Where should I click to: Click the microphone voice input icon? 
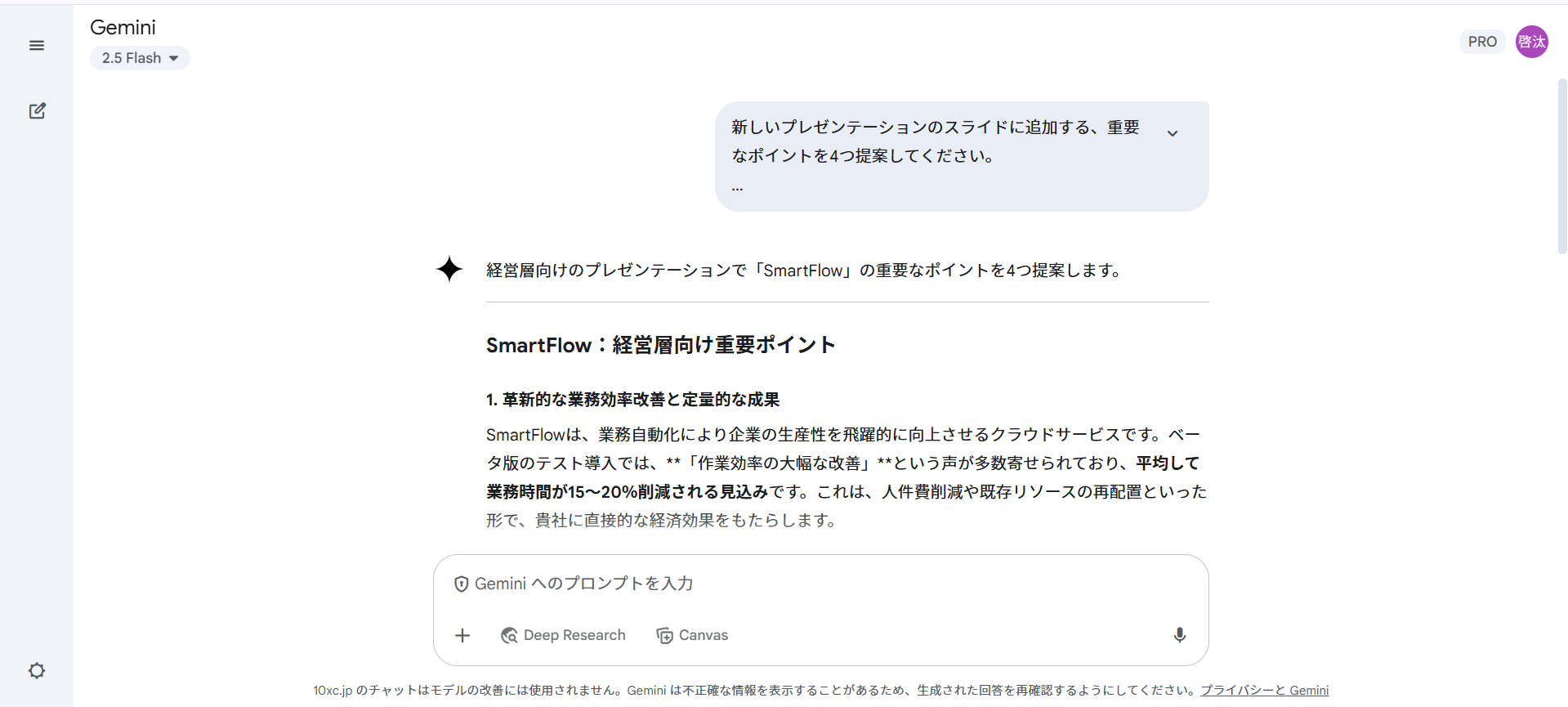pos(1179,635)
